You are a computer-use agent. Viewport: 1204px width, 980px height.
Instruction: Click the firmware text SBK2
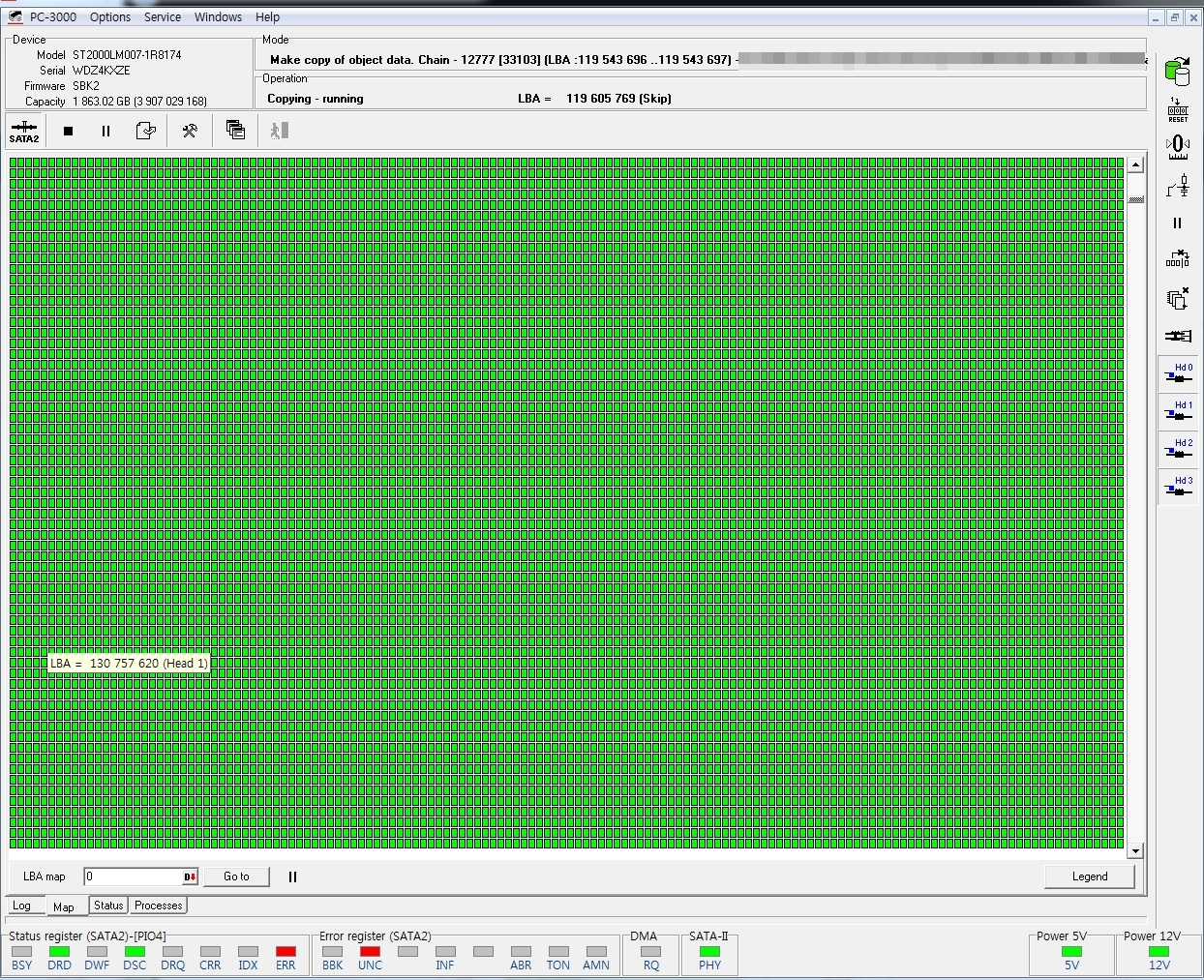tap(86, 86)
